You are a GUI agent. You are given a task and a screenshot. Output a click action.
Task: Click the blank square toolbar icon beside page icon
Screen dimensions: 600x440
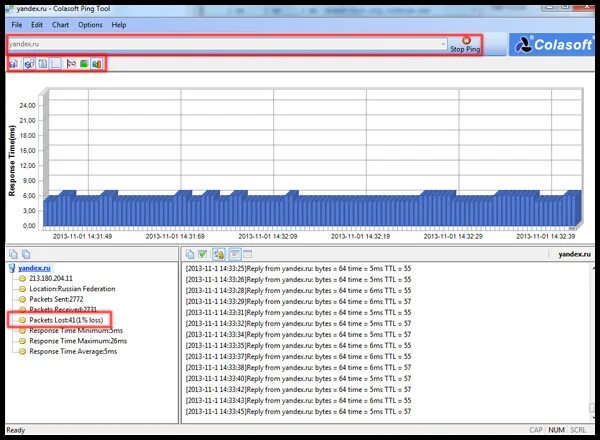55,64
